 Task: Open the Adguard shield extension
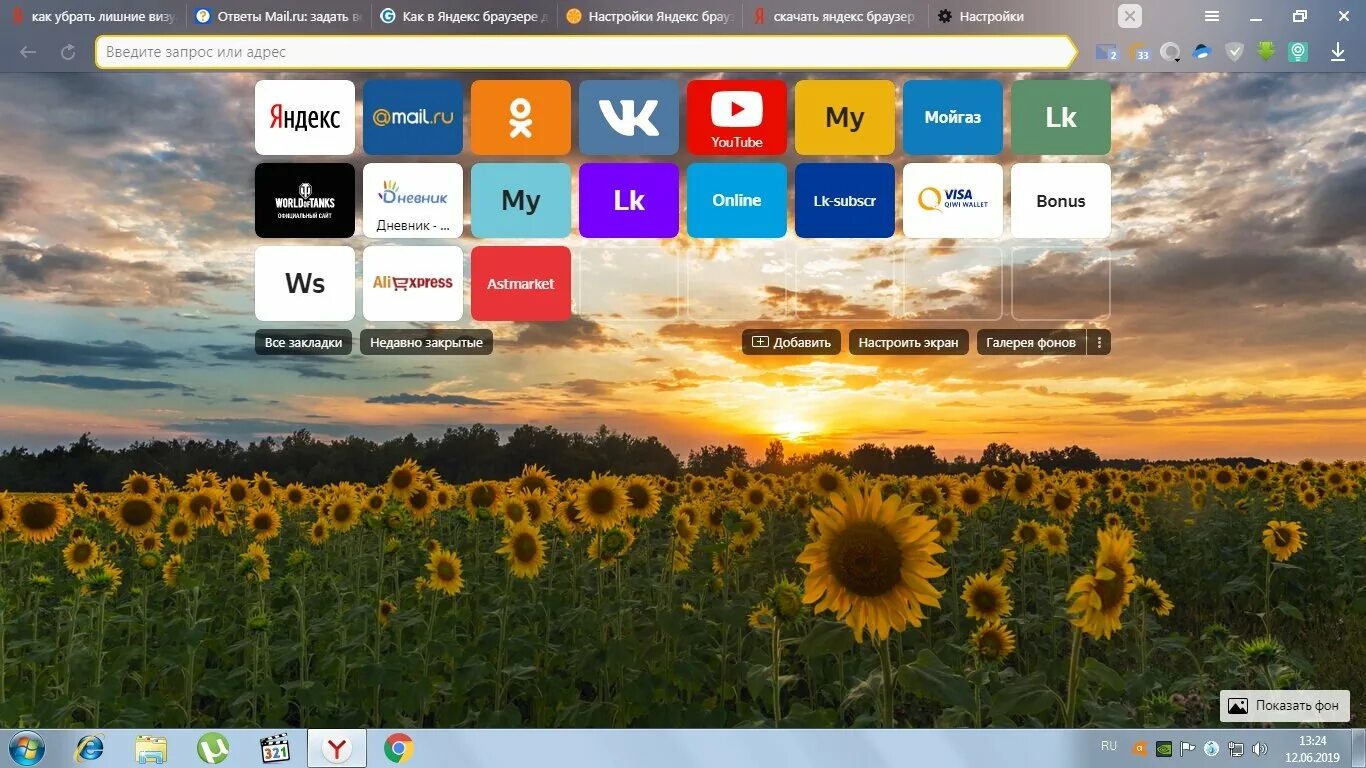coord(1235,52)
